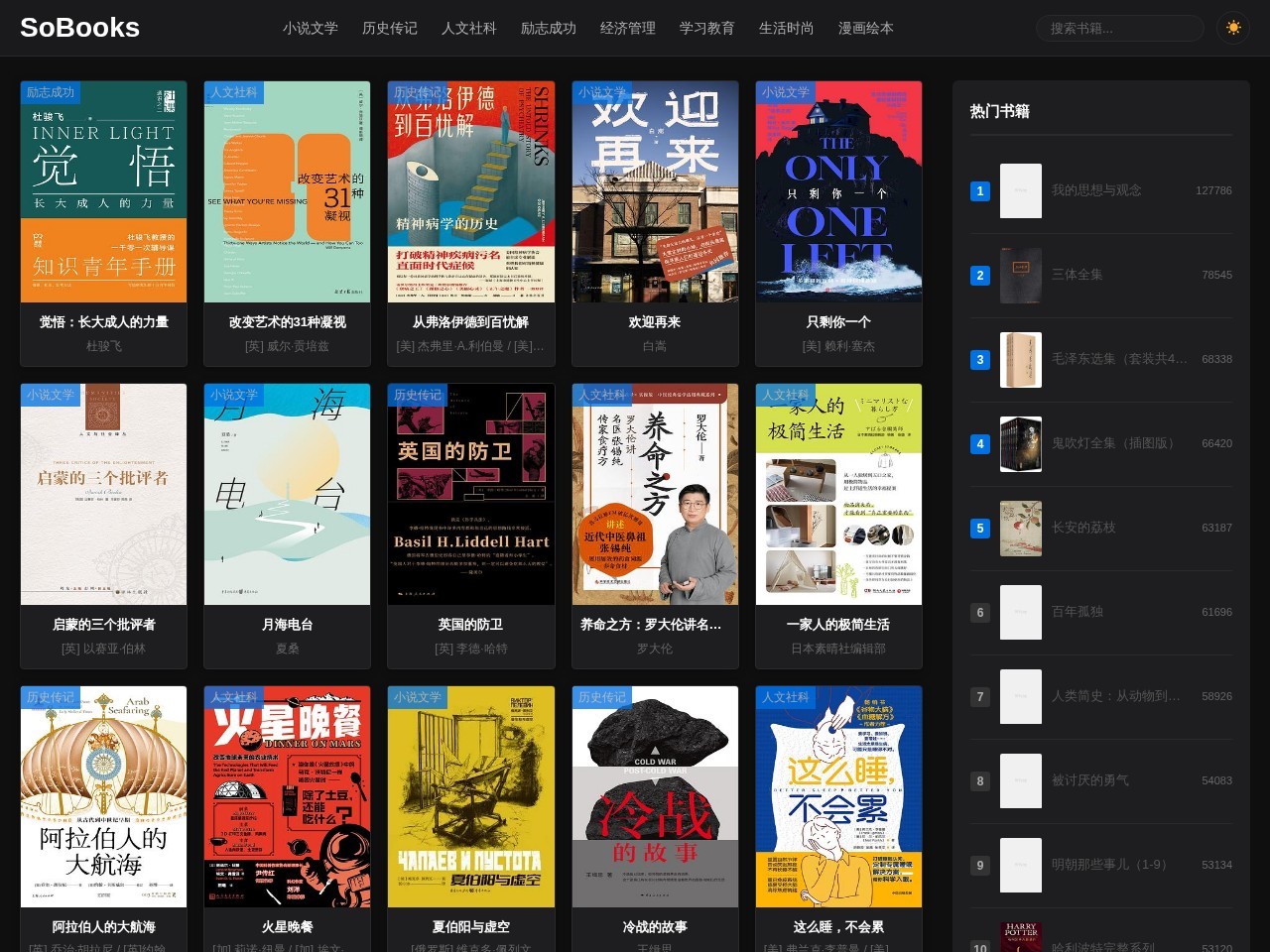1270x952 pixels.
Task: Open hot book 被讨厌的勇气
Action: pyautogui.click(x=1090, y=780)
